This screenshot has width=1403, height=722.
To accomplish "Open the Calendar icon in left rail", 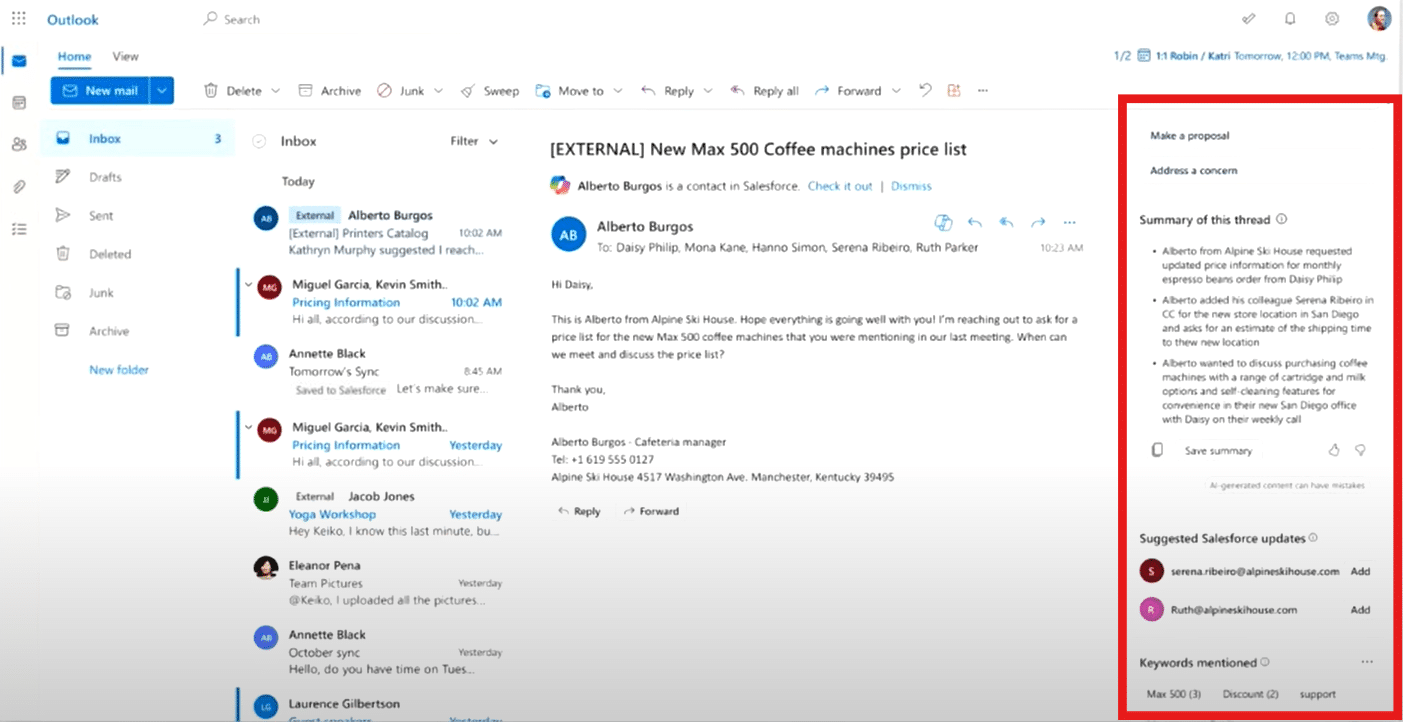I will [x=19, y=103].
